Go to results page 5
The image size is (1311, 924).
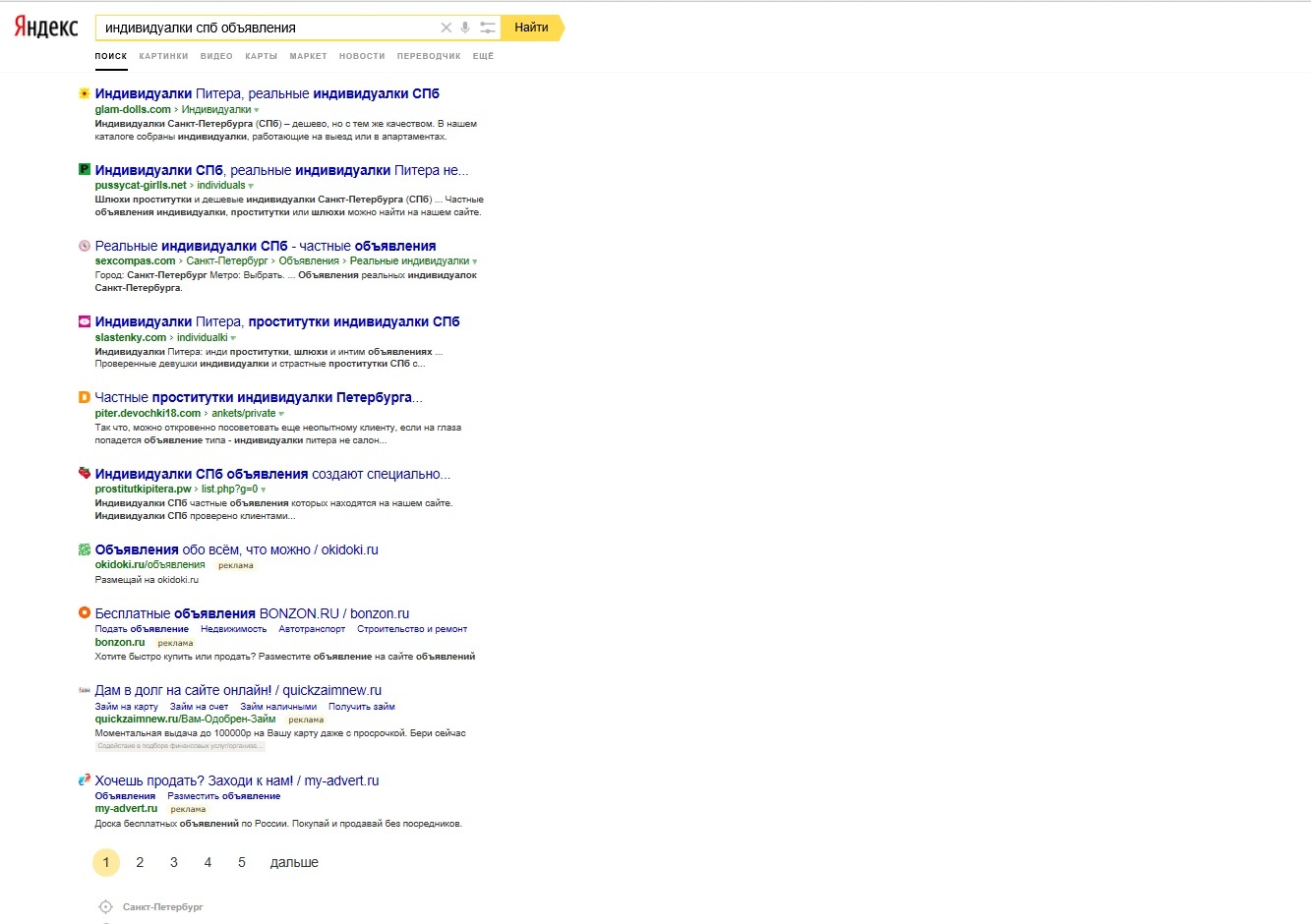242,862
